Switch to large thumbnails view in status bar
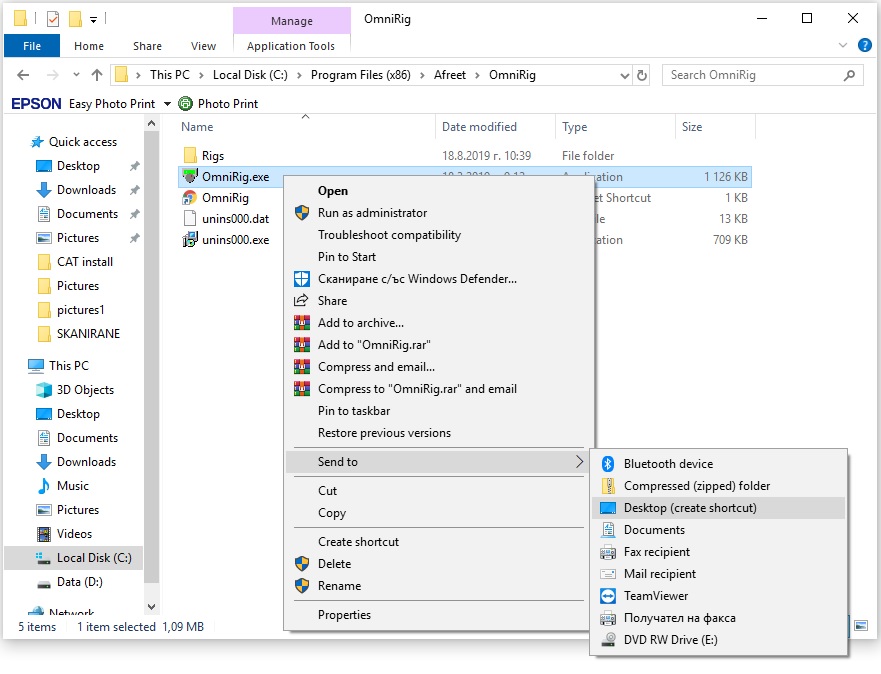 pos(860,625)
